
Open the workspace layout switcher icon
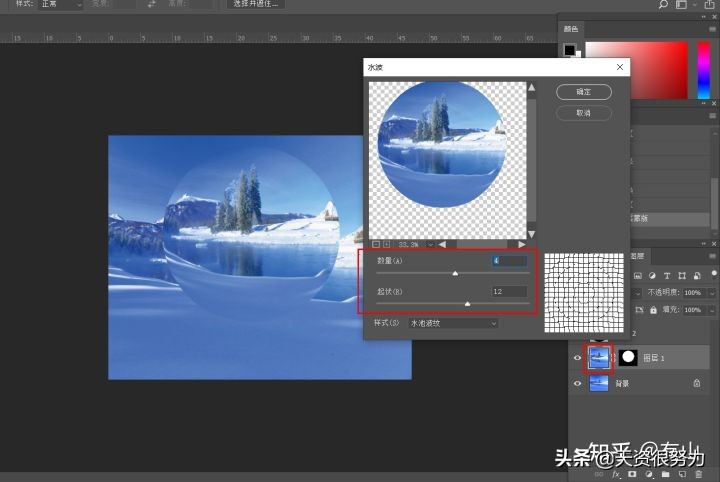pyautogui.click(x=681, y=5)
